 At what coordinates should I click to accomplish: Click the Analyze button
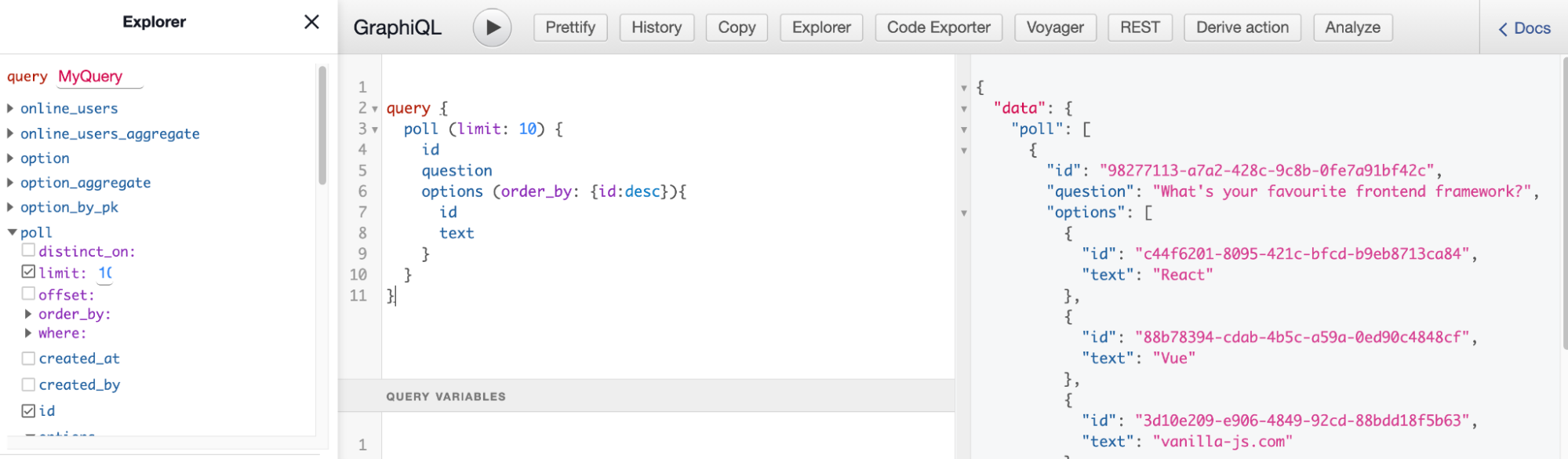coord(1352,27)
